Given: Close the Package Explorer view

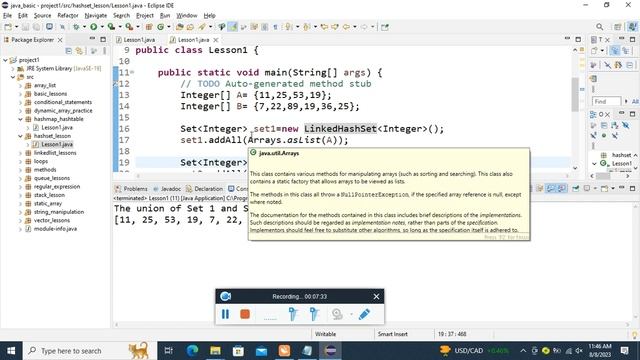Looking at the screenshot, I should tap(60, 40).
